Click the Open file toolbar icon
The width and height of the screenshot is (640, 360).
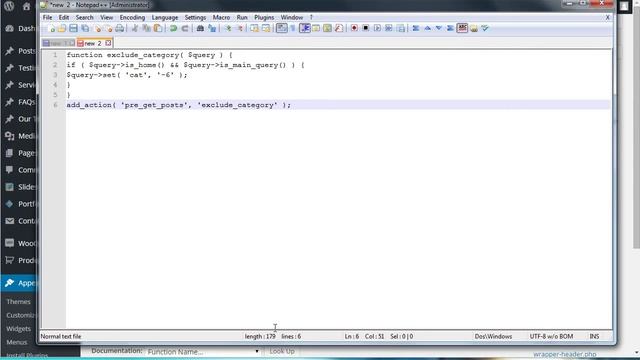[62, 28]
